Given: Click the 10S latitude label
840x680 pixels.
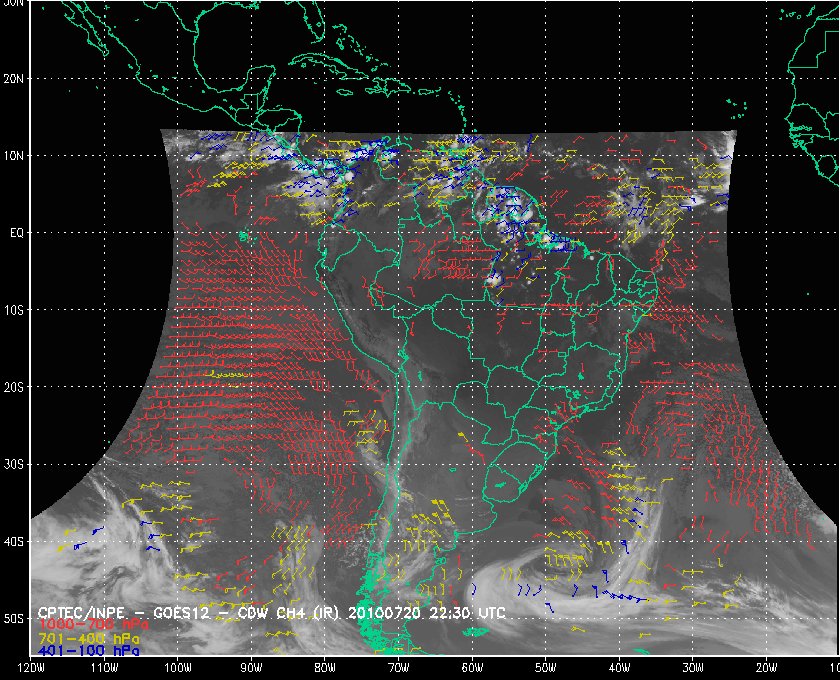Looking at the screenshot, I should click(x=13, y=310).
